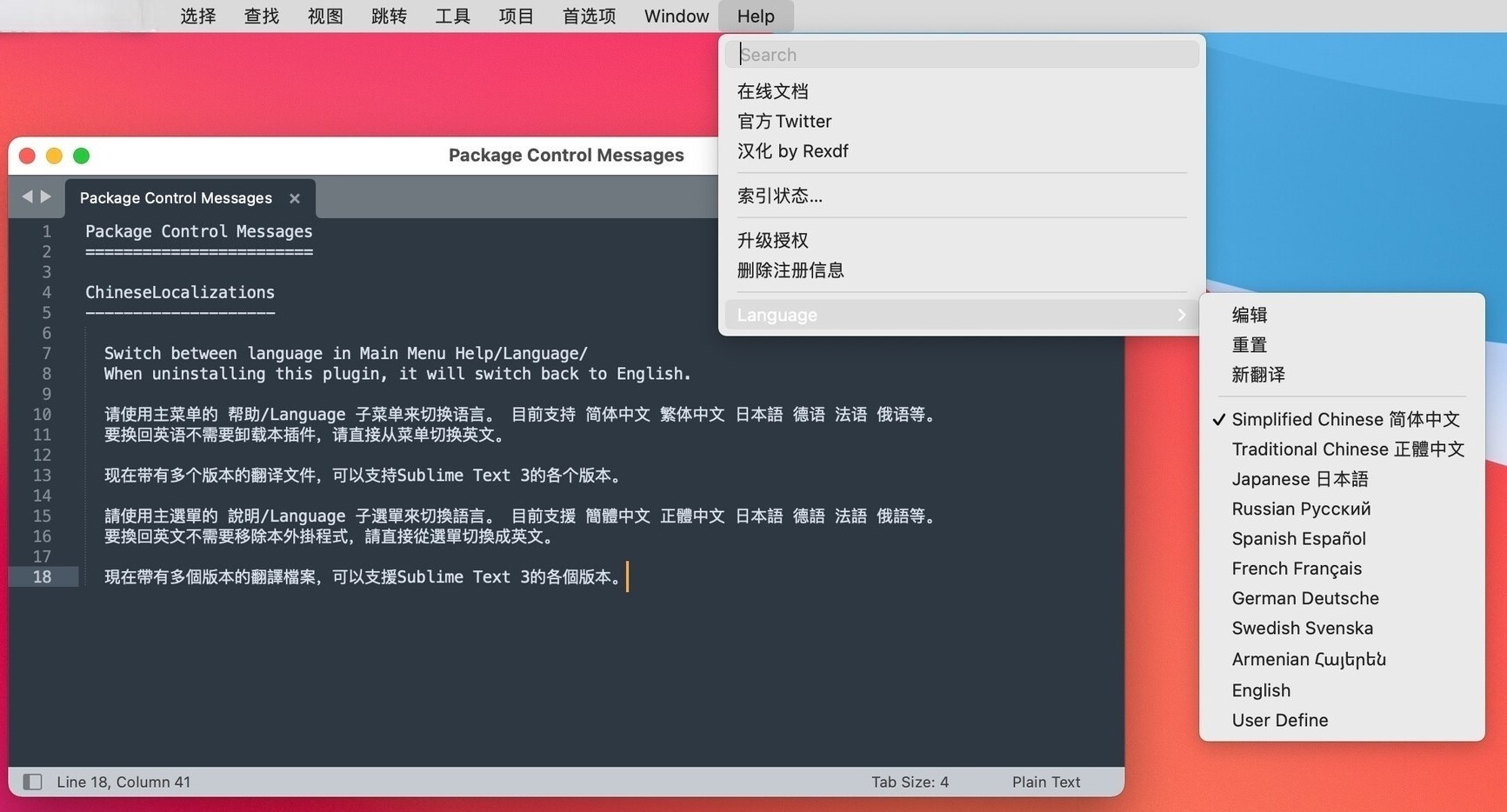Close the Help menu in menu bar
The height and width of the screenshot is (812, 1507).
click(x=756, y=17)
